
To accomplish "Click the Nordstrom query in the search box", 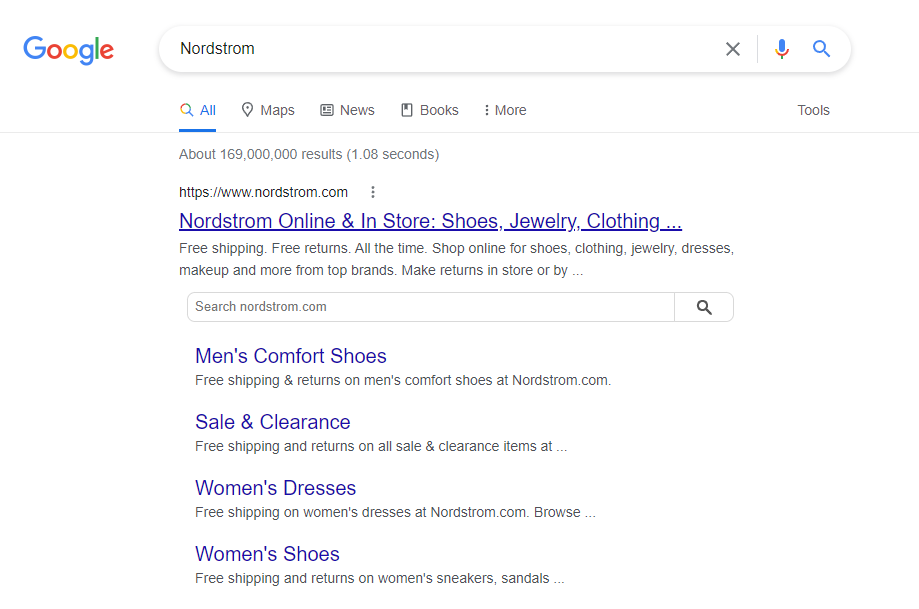I will point(217,49).
